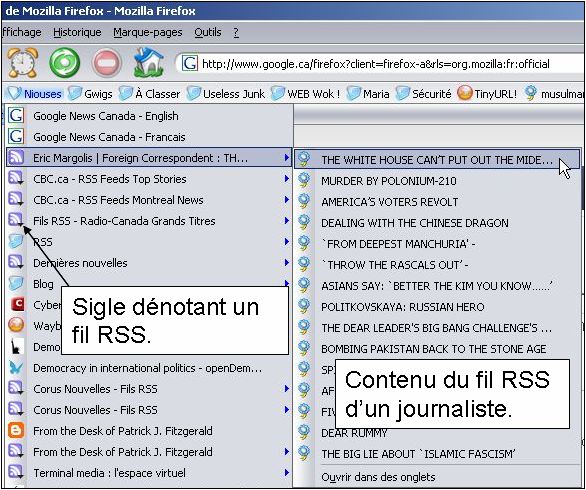Image resolution: width=586 pixels, height=490 pixels.
Task: Click RSS icon of Eric Margolis feed
Action: point(16,157)
